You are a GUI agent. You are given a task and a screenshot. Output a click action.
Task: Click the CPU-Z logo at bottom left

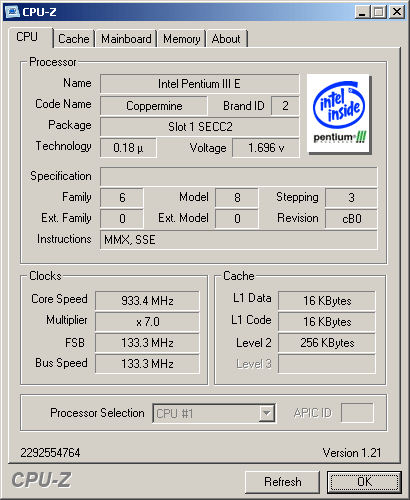point(41,480)
